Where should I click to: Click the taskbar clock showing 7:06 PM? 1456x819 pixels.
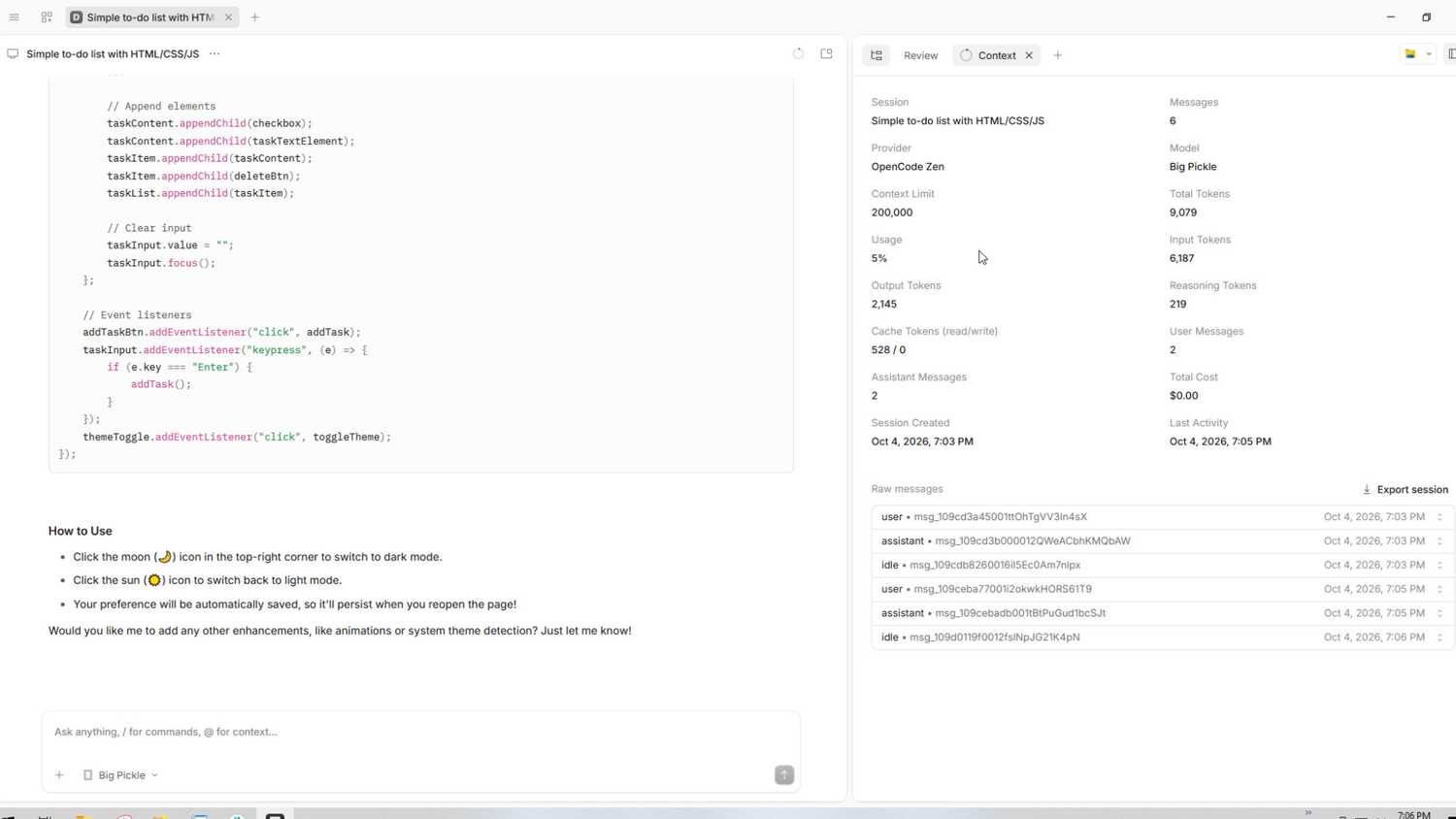pos(1414,814)
